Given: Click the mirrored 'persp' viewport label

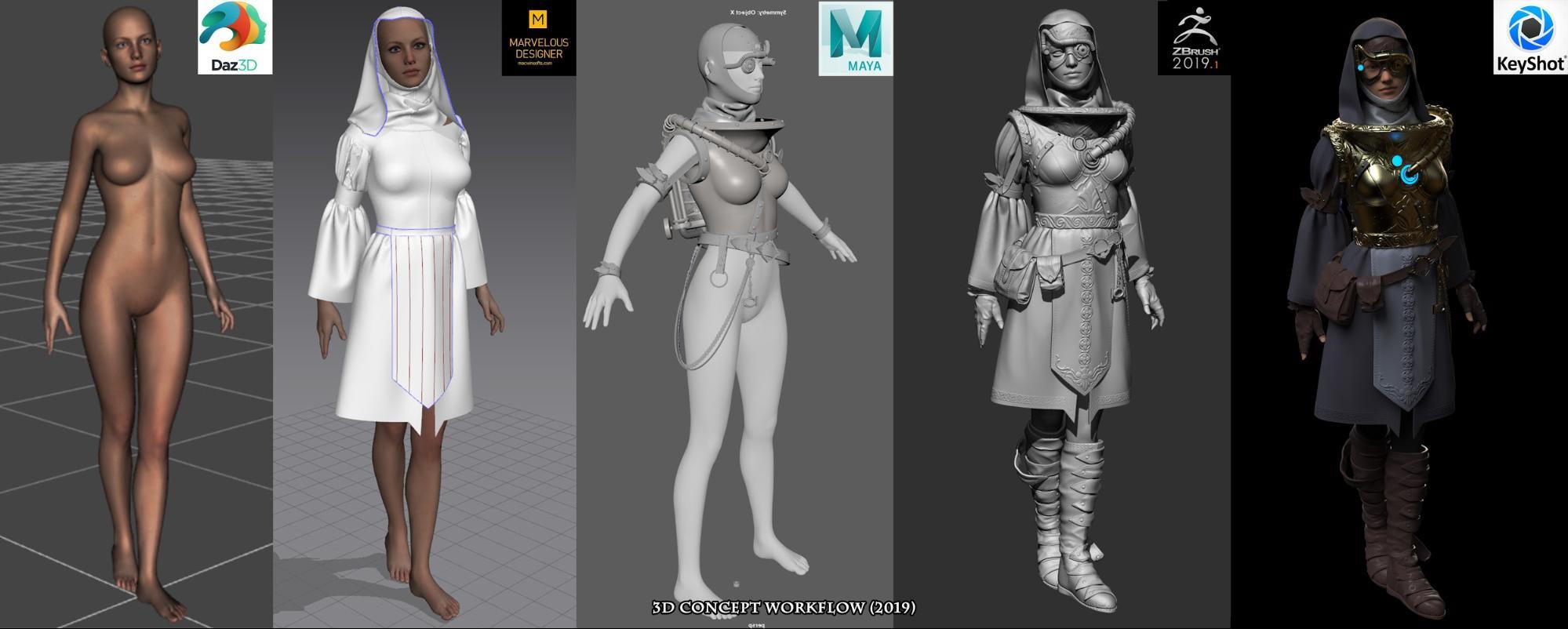Looking at the screenshot, I should coord(757,625).
